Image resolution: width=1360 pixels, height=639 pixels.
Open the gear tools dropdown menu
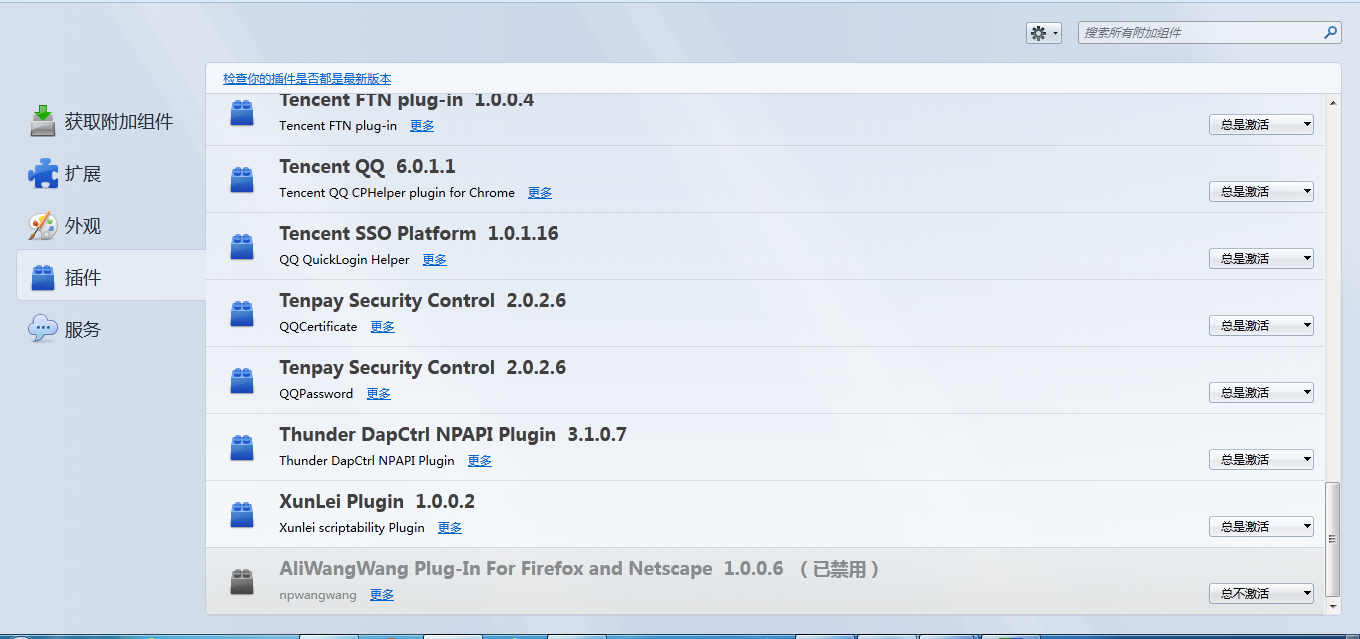point(1043,33)
